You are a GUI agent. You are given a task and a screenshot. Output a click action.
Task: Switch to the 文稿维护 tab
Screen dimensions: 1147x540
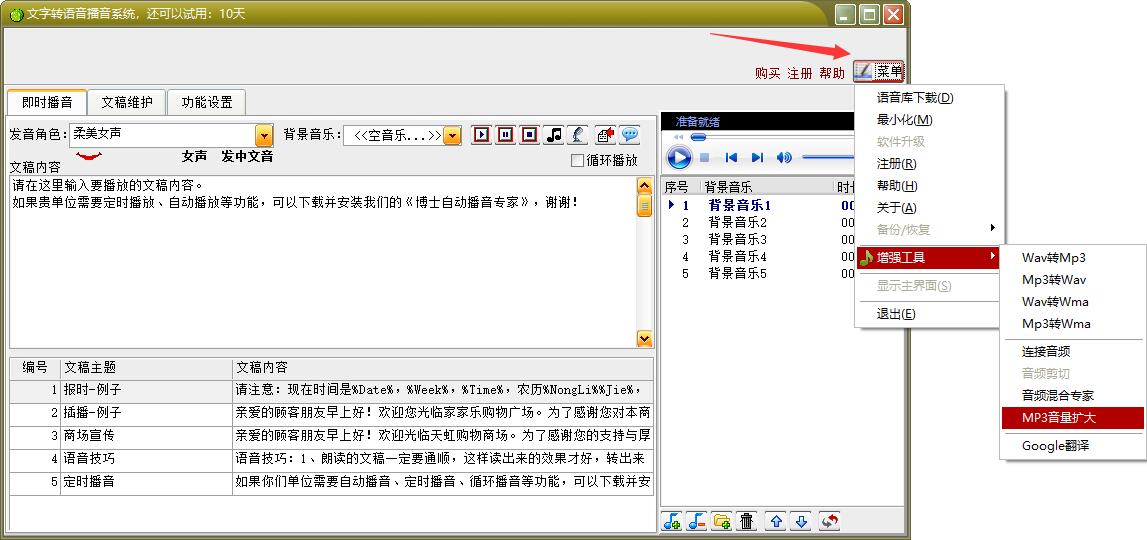tap(127, 102)
